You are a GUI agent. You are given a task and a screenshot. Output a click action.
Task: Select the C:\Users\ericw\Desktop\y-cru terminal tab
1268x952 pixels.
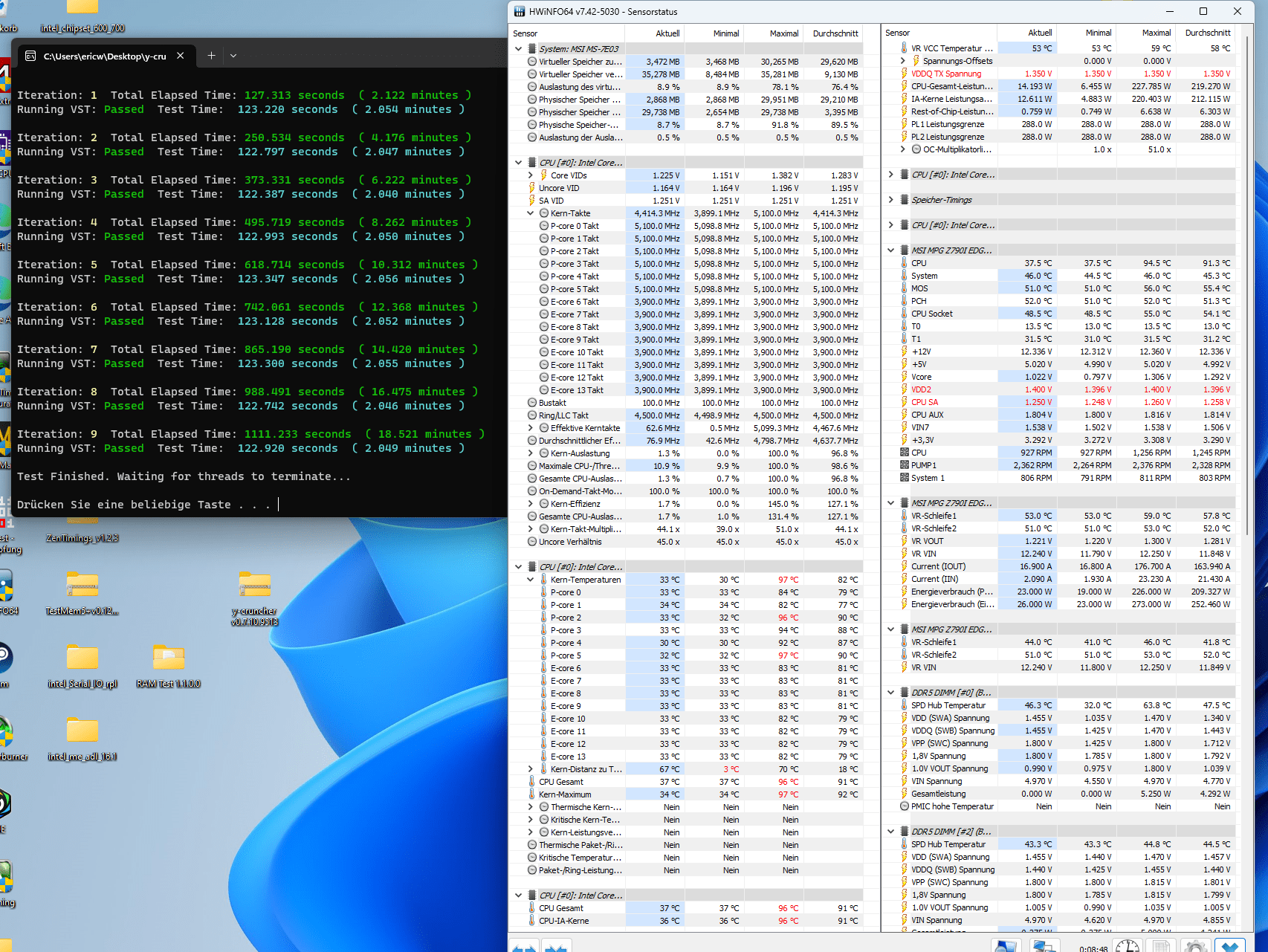[x=105, y=56]
